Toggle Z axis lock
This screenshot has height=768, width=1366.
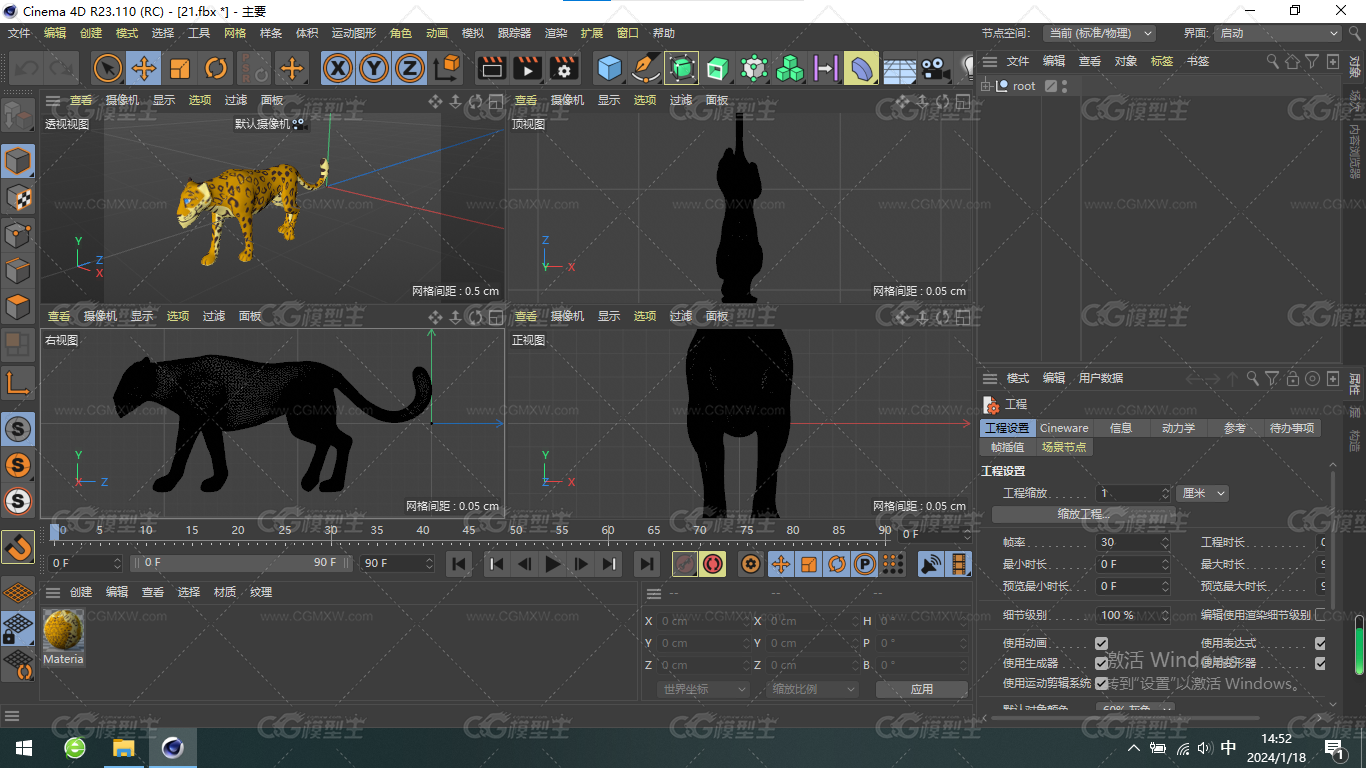click(409, 68)
